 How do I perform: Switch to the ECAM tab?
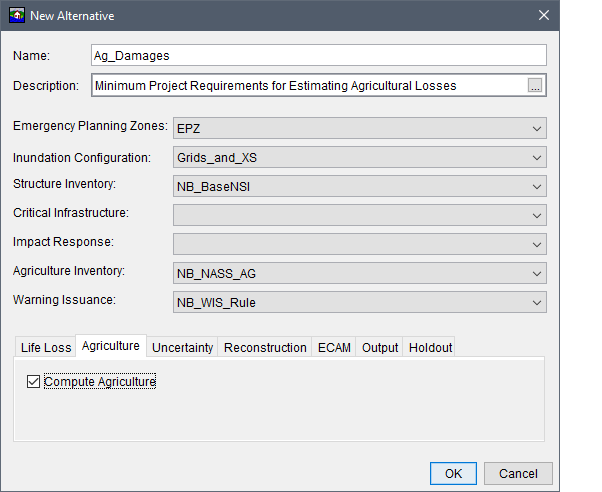click(x=334, y=348)
